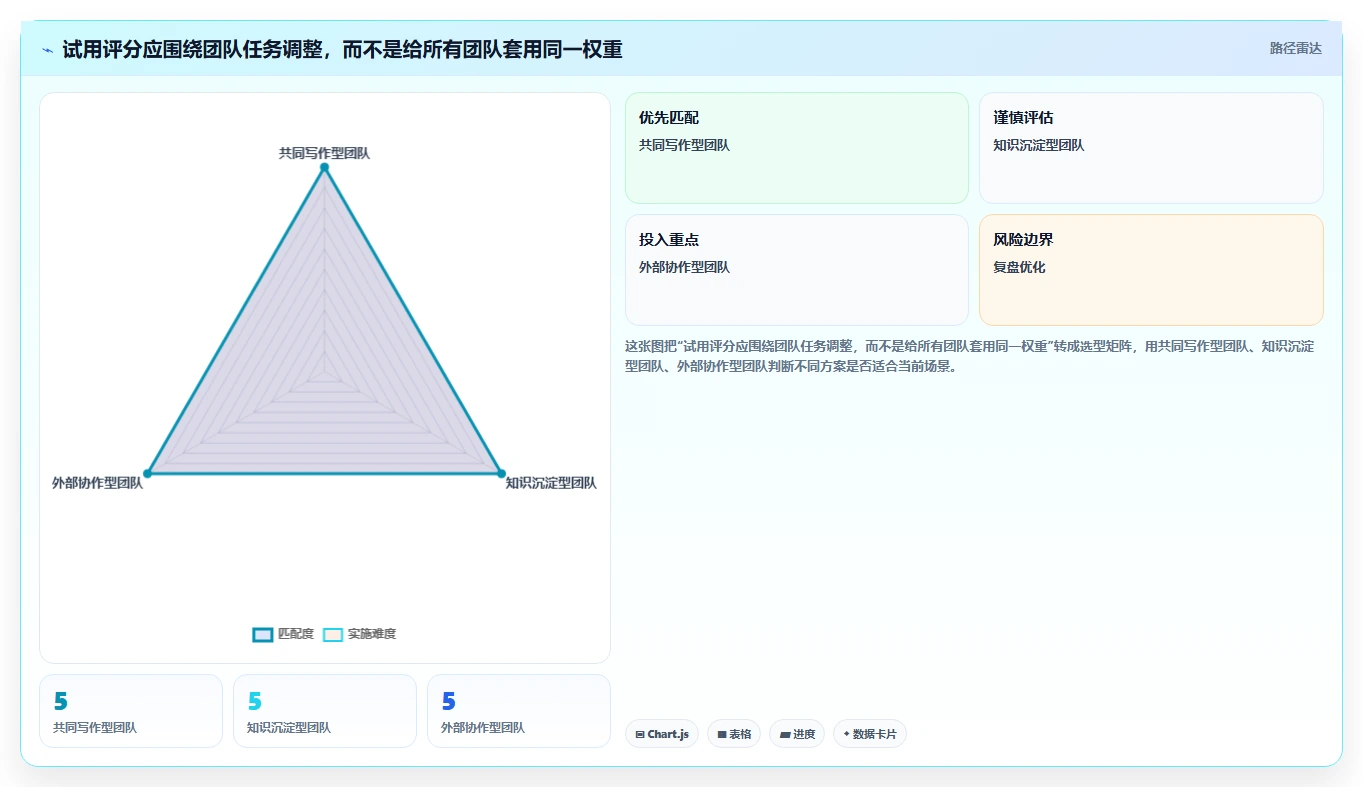This screenshot has width=1363, height=787.
Task: Click the 表格 tag chip
Action: tap(734, 734)
